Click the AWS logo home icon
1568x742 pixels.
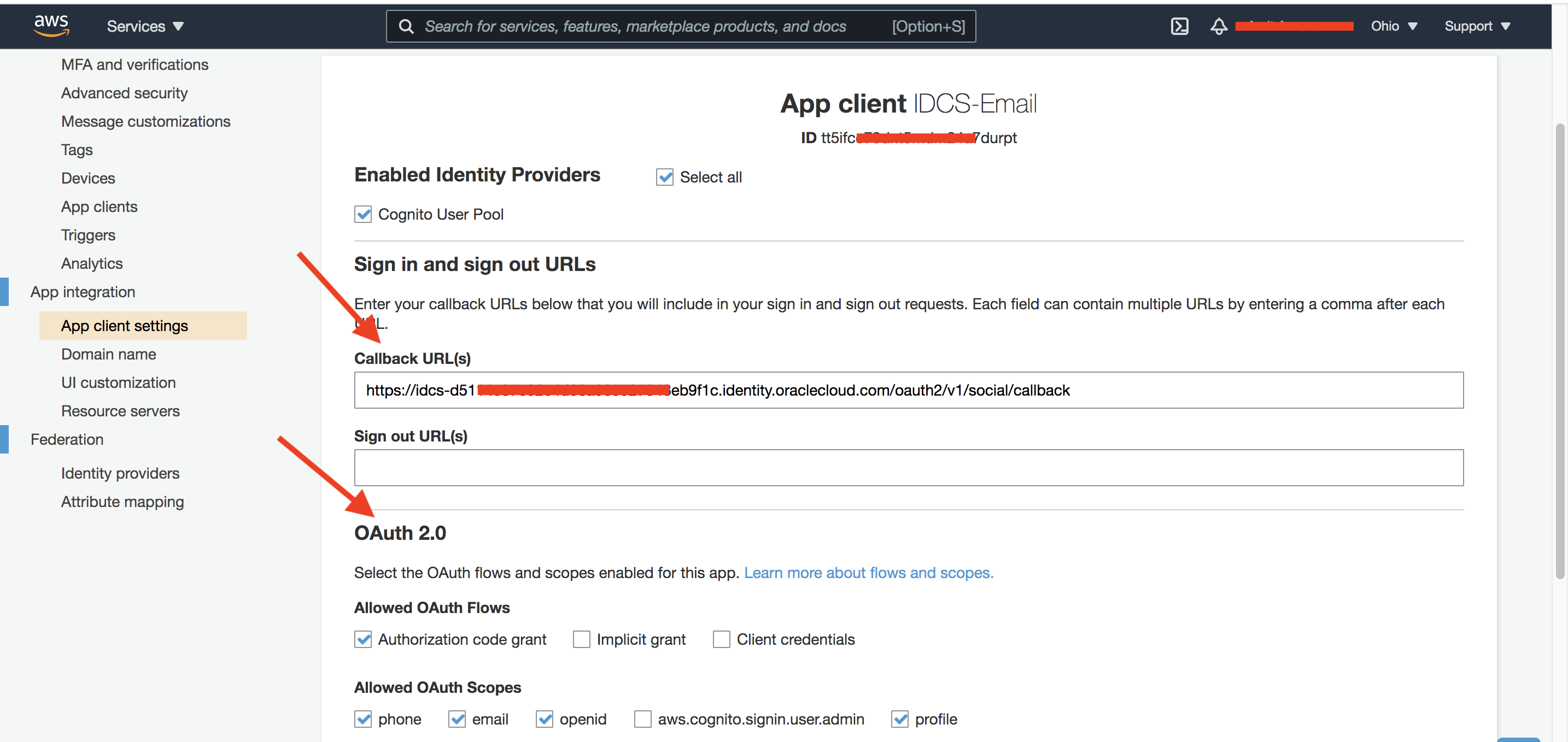(x=51, y=26)
